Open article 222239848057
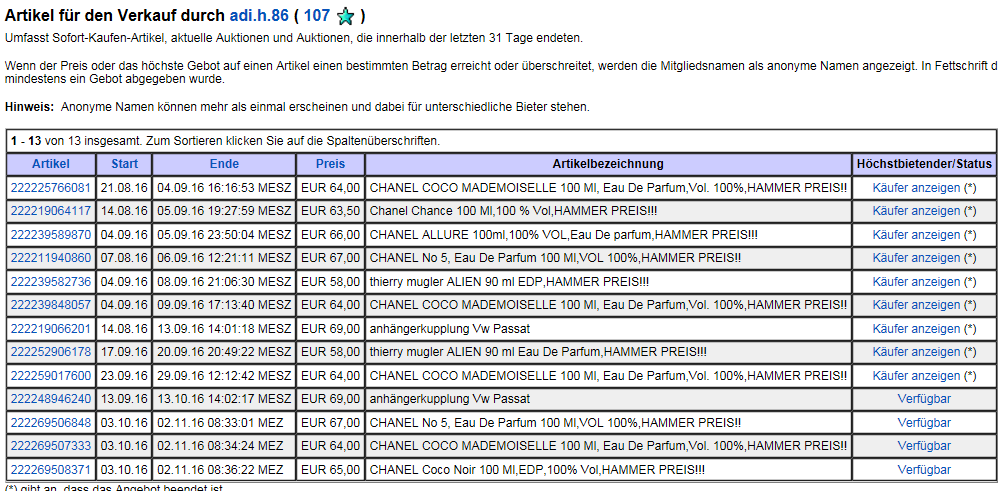The height and width of the screenshot is (491, 998). click(51, 305)
